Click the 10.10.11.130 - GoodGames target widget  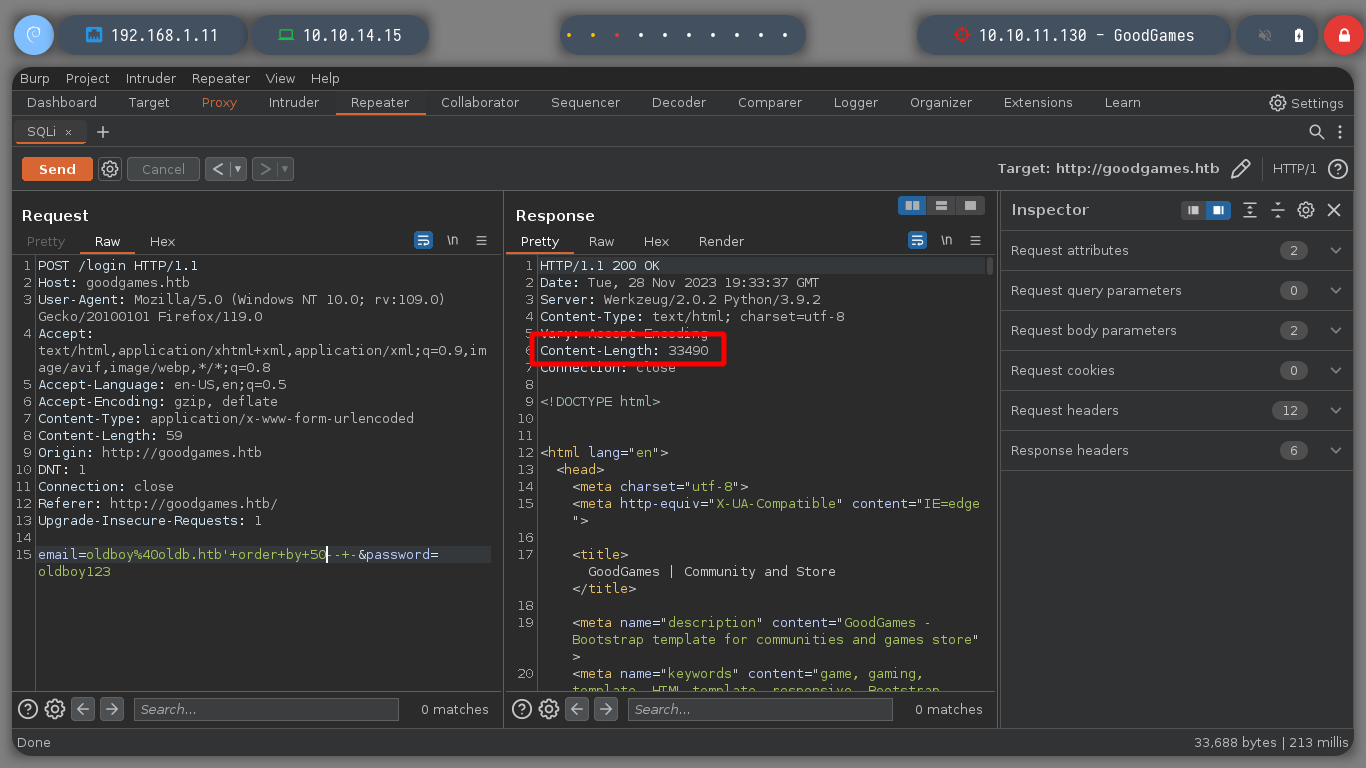pos(1073,35)
